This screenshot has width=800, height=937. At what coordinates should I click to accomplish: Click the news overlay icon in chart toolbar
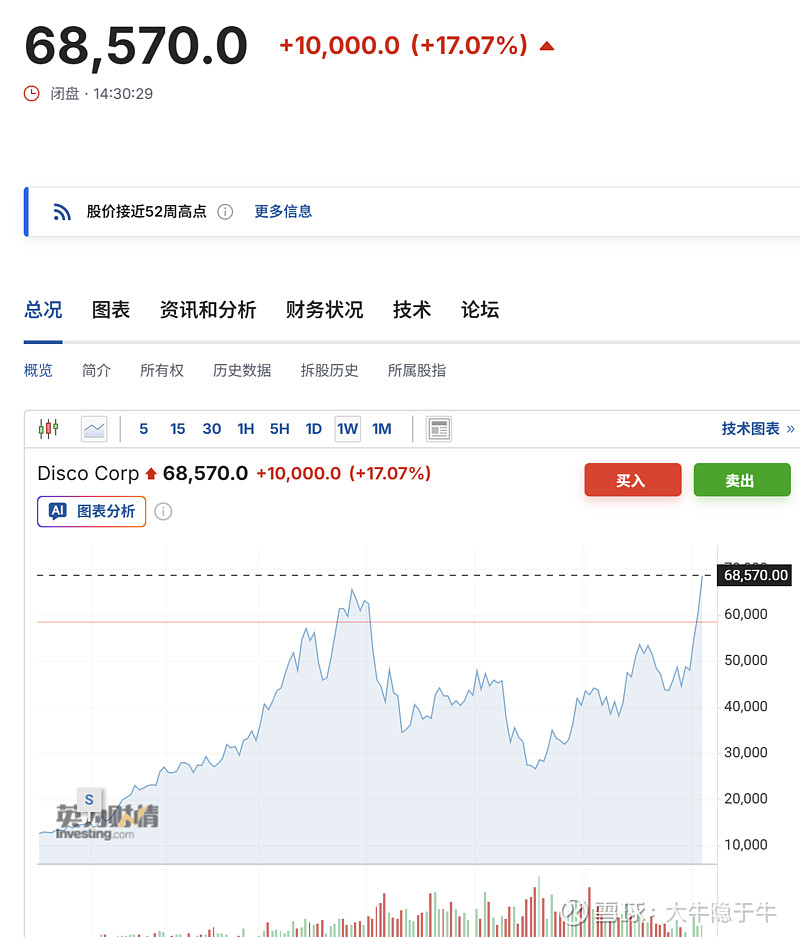pos(438,429)
